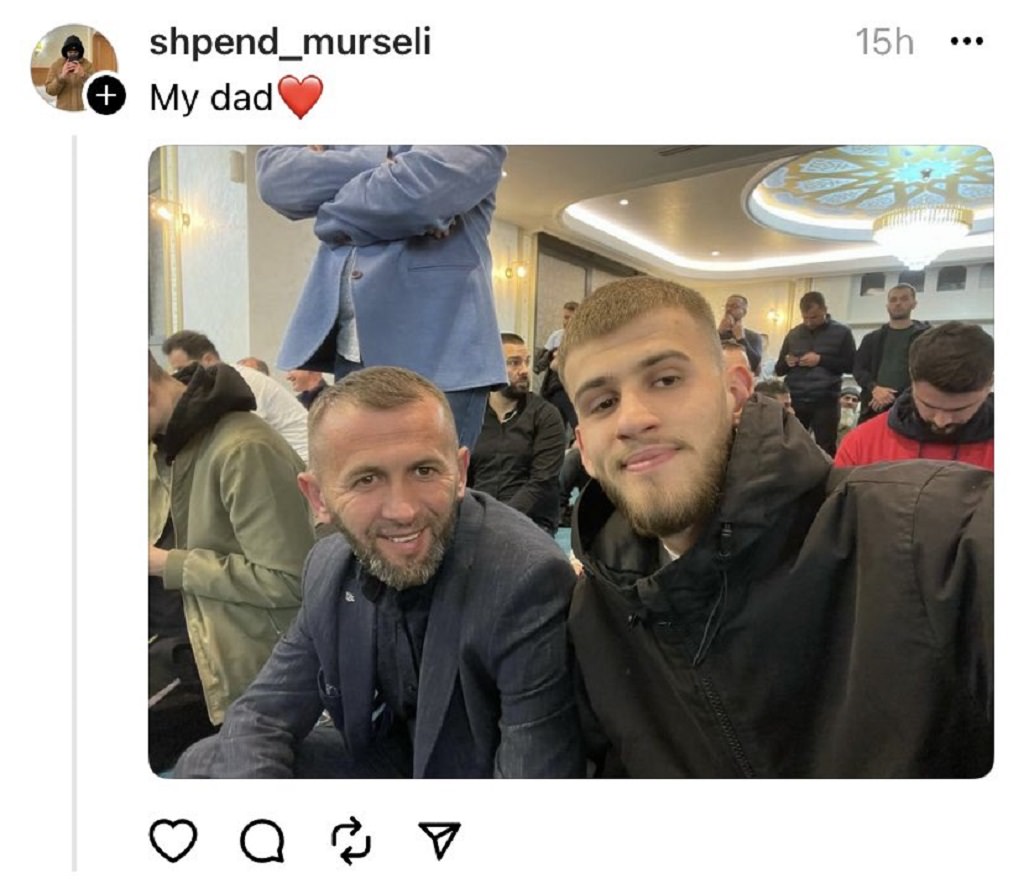The height and width of the screenshot is (894, 1024).
Task: Follow user via plus badge on avatar
Action: tap(106, 96)
